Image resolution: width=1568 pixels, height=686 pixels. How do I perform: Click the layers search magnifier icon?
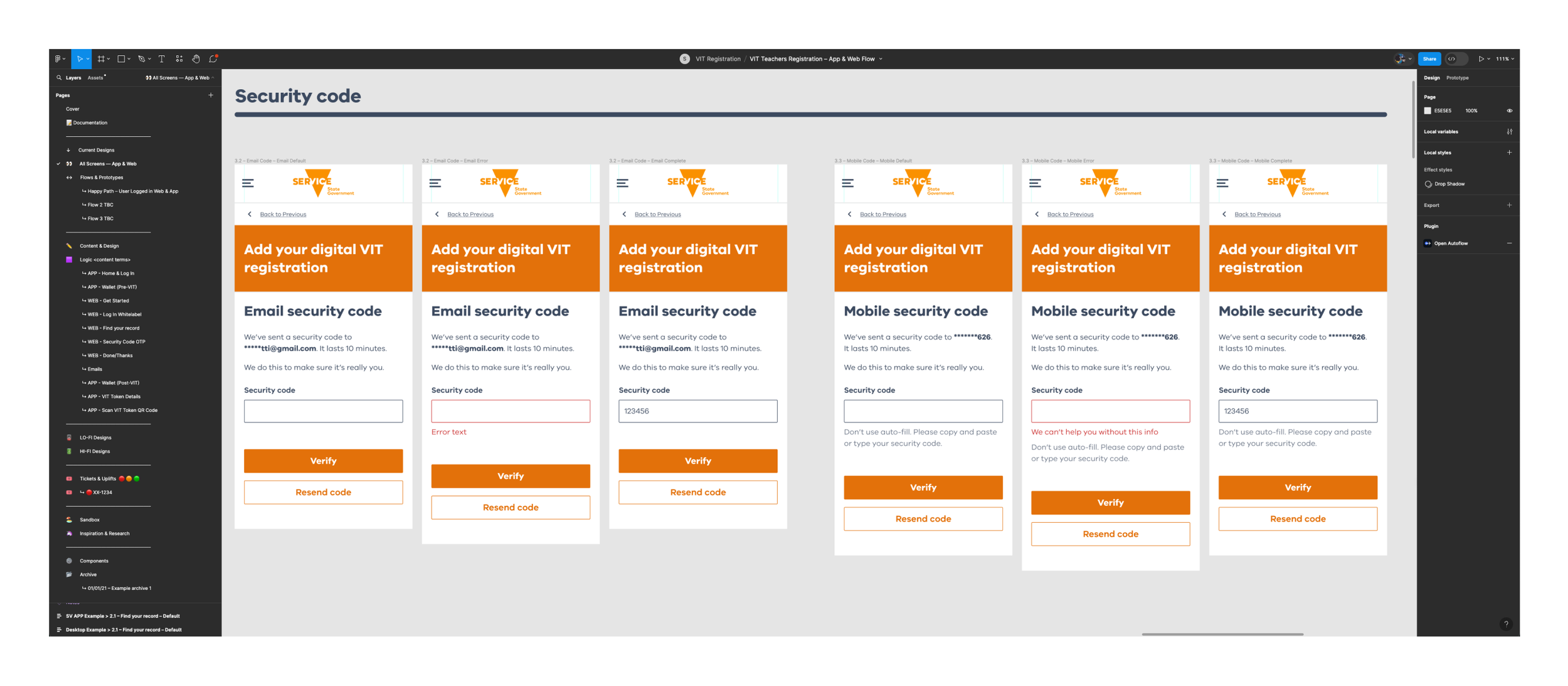59,78
